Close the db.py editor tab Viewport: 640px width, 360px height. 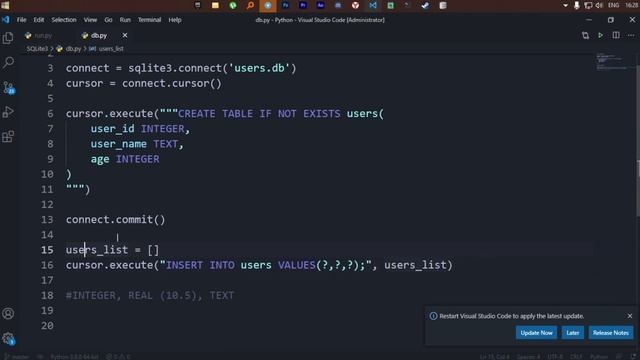(x=125, y=36)
